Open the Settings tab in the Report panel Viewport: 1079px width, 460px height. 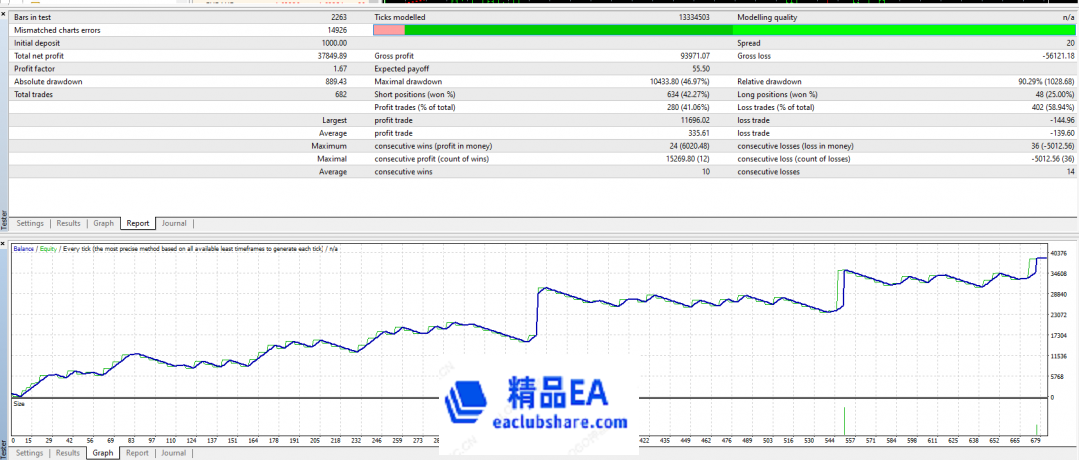click(x=30, y=223)
